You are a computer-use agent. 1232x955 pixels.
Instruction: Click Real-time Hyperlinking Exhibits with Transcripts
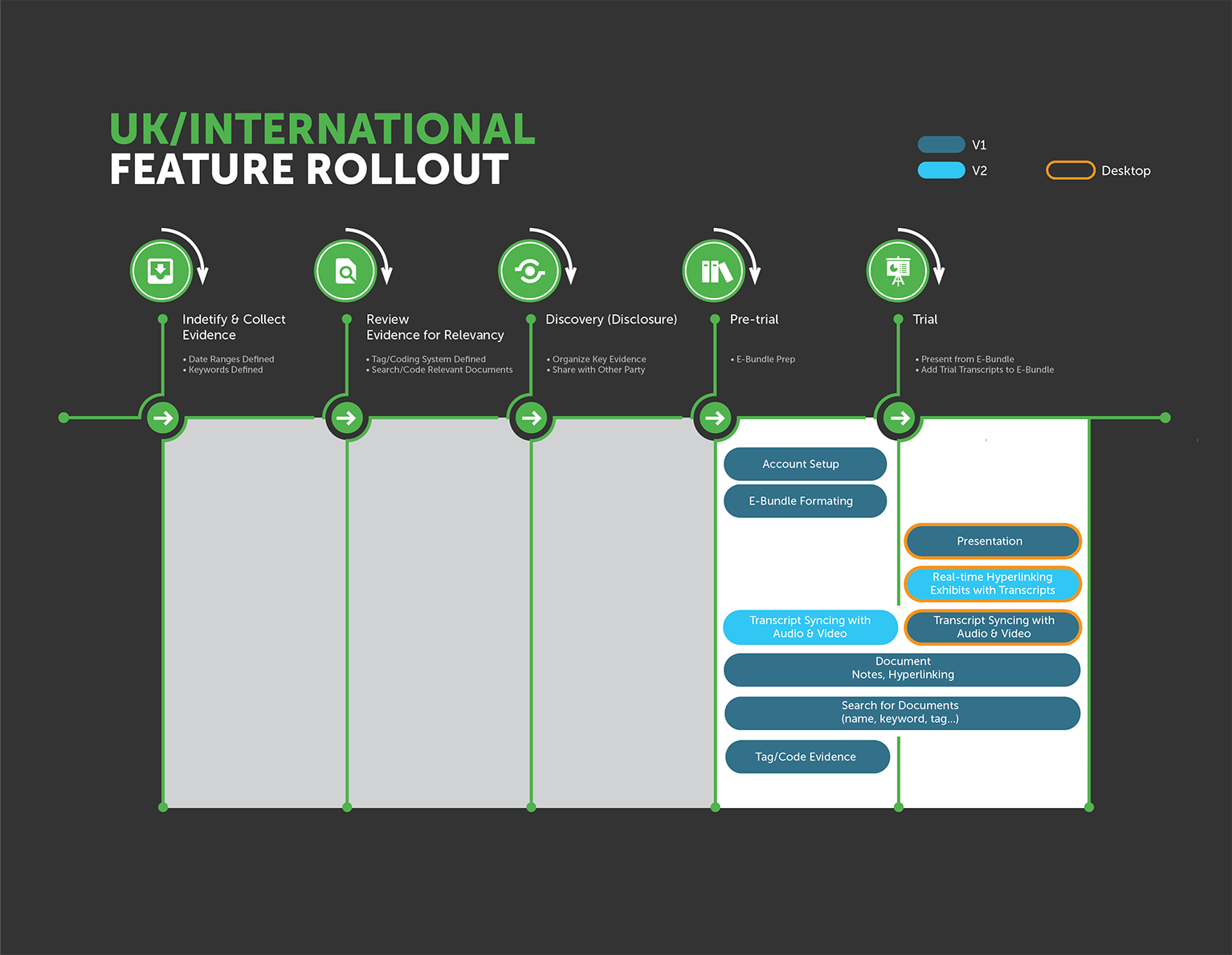[993, 584]
